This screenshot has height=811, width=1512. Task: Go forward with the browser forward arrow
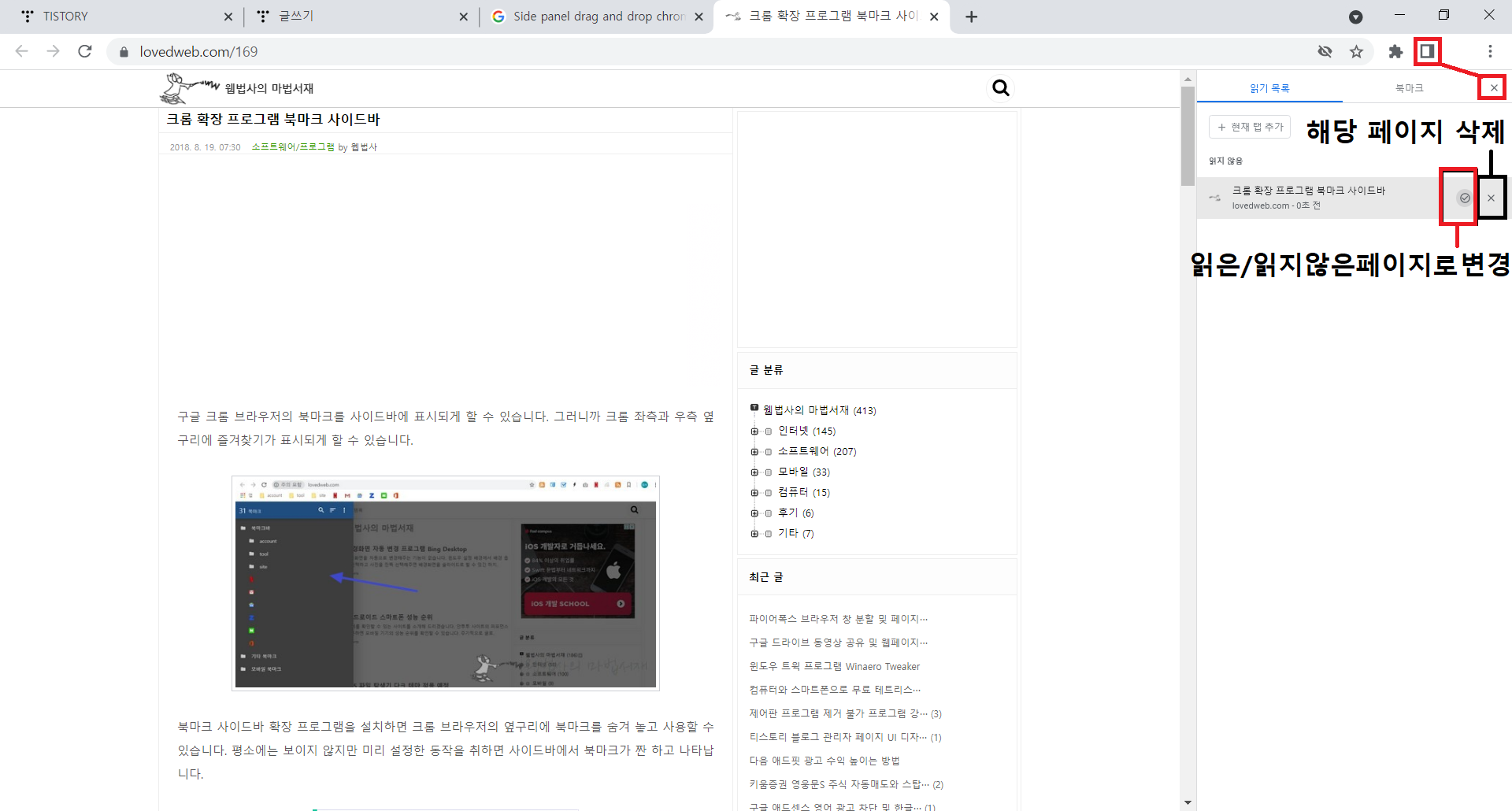pyautogui.click(x=53, y=51)
